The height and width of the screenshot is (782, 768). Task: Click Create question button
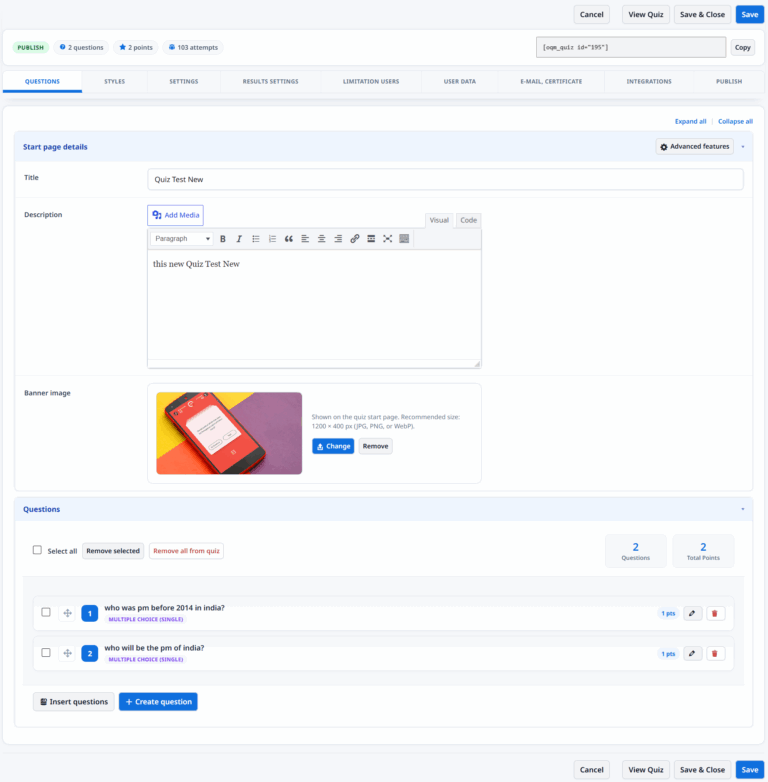click(158, 702)
